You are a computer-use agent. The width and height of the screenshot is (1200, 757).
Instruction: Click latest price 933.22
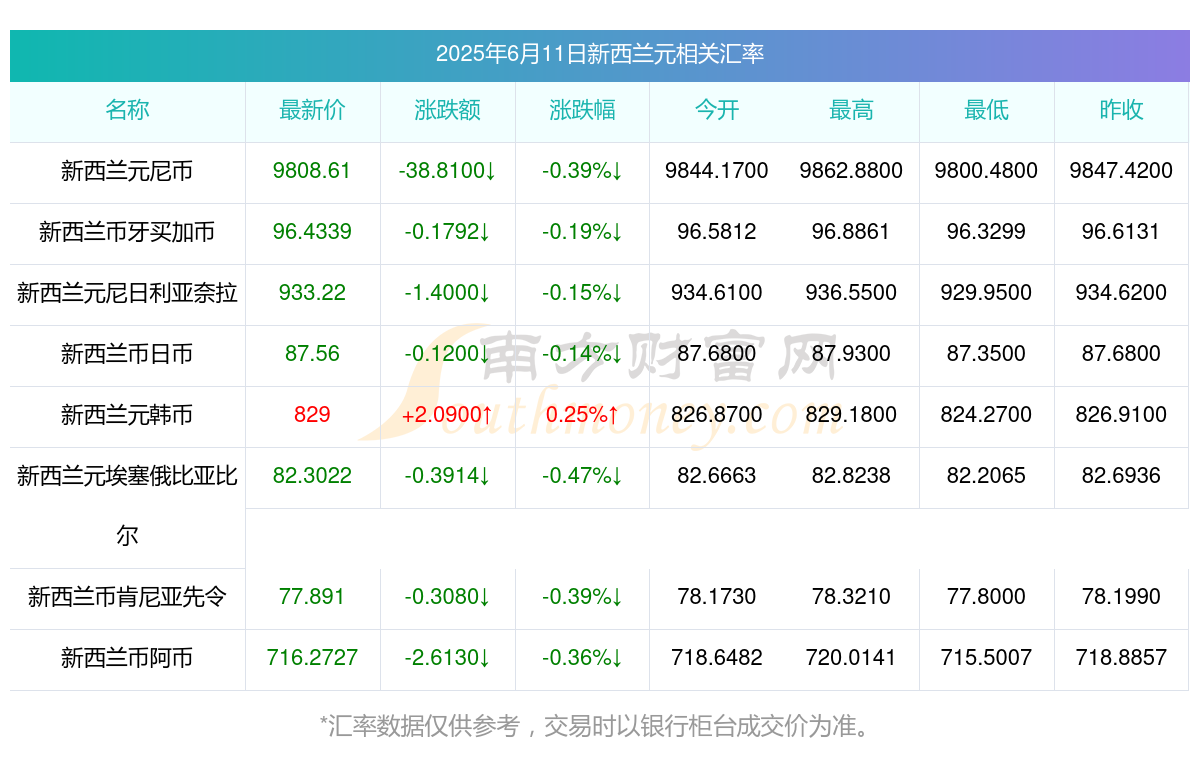tap(312, 293)
